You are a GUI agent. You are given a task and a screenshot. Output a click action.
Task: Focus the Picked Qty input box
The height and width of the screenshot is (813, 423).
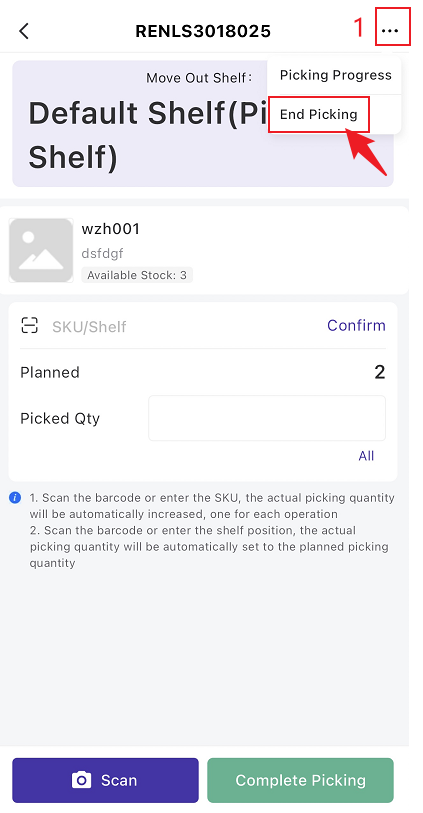267,418
